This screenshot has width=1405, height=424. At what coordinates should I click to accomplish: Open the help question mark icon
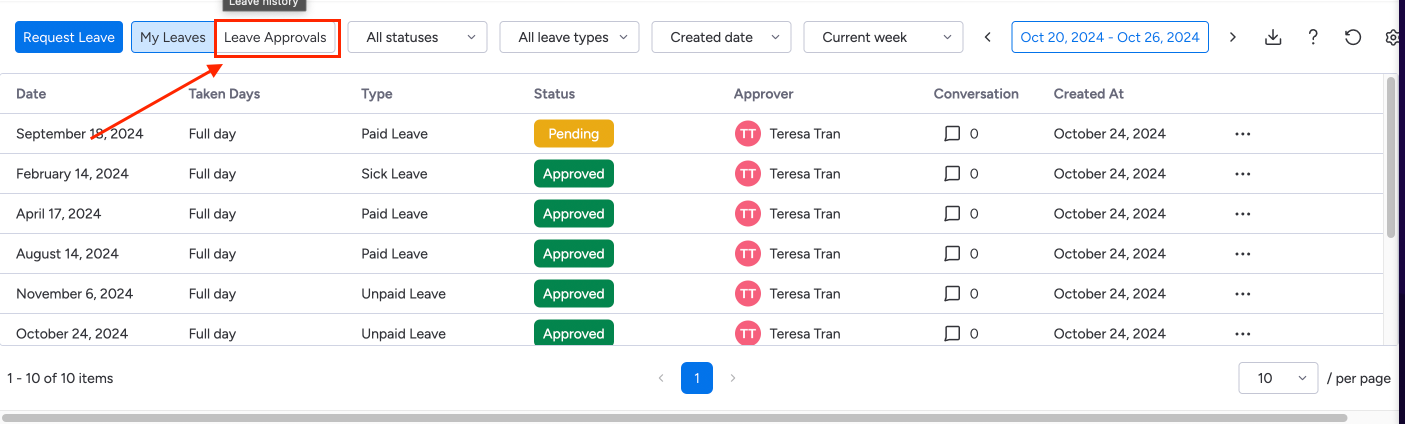point(1313,37)
